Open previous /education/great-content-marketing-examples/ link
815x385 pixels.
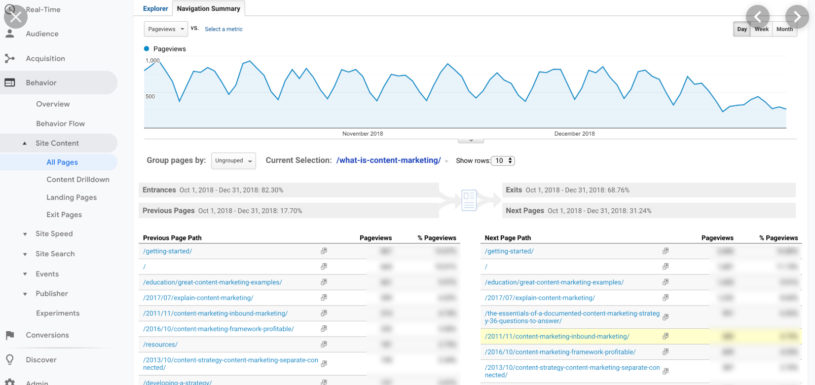[x=212, y=282]
